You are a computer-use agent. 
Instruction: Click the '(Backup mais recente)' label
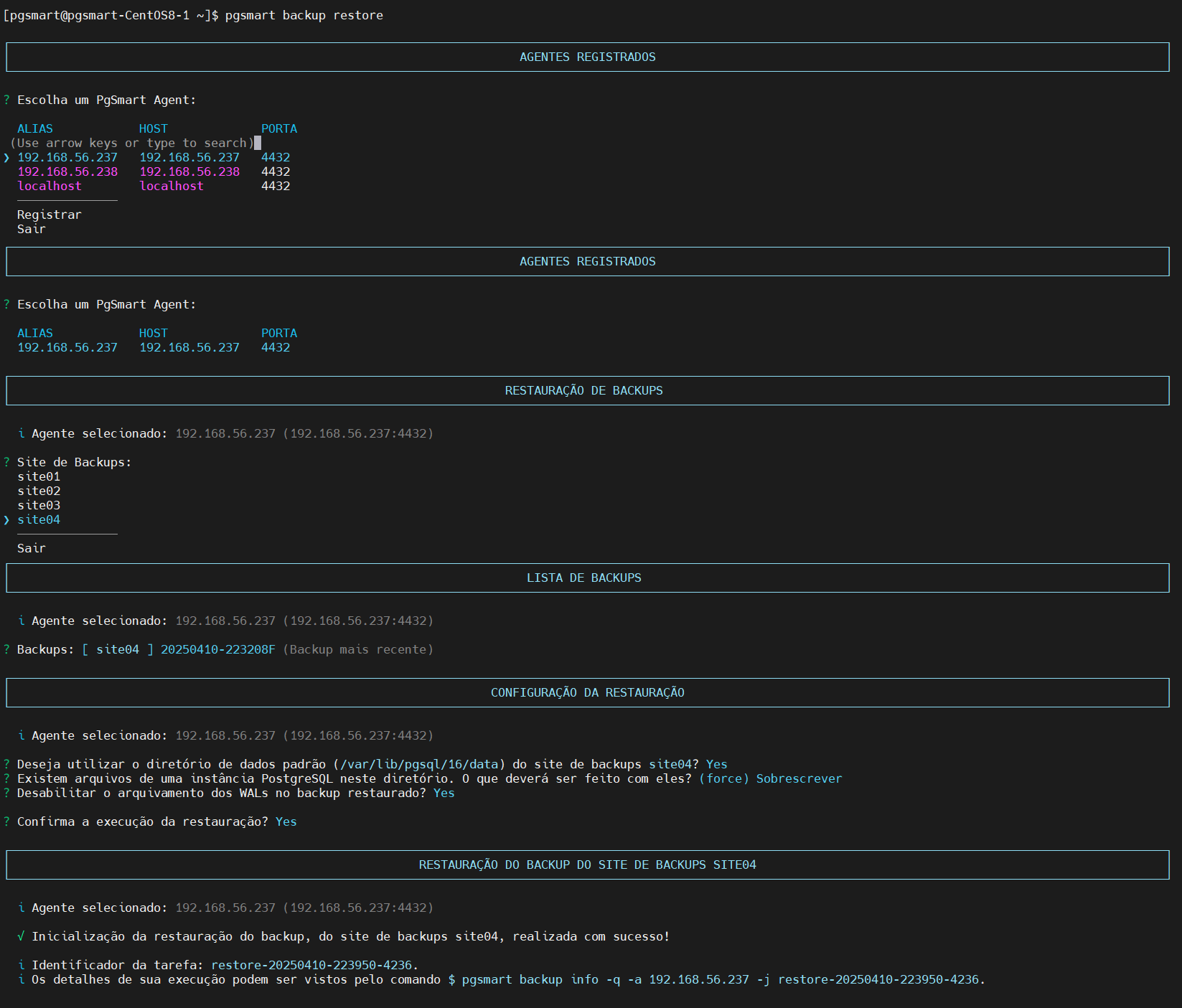358,649
